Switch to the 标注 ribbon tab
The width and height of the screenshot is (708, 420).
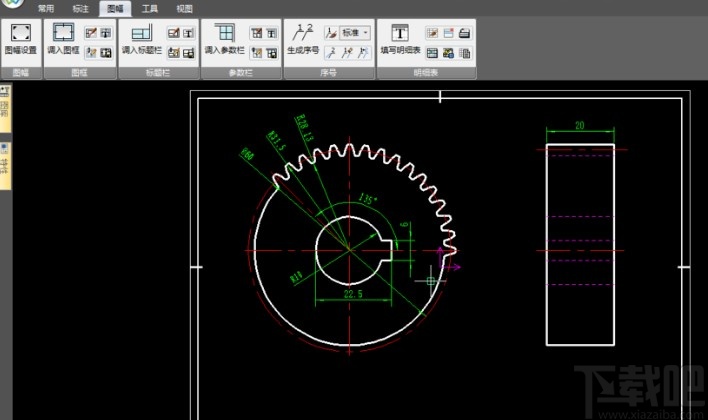81,8
